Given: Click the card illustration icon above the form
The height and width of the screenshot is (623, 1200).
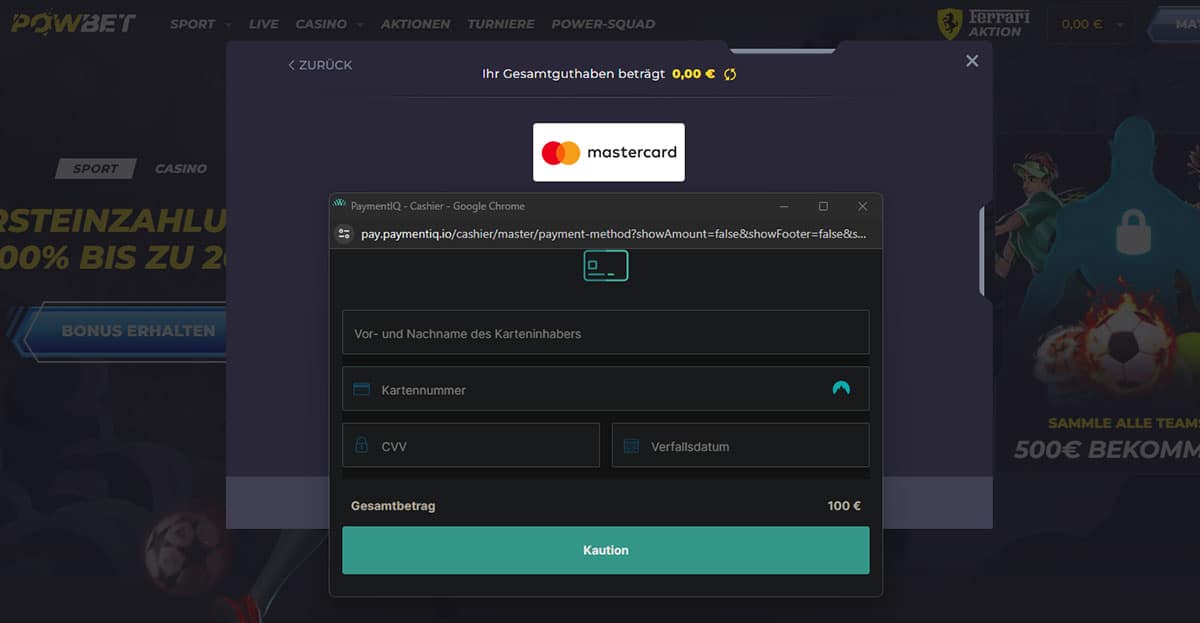Looking at the screenshot, I should coord(606,265).
